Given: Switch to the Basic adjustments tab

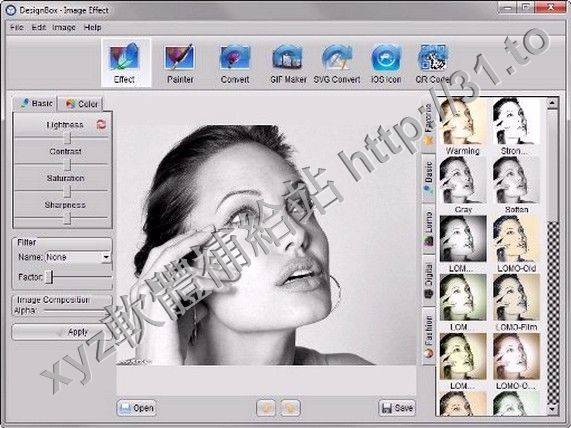Looking at the screenshot, I should point(35,103).
